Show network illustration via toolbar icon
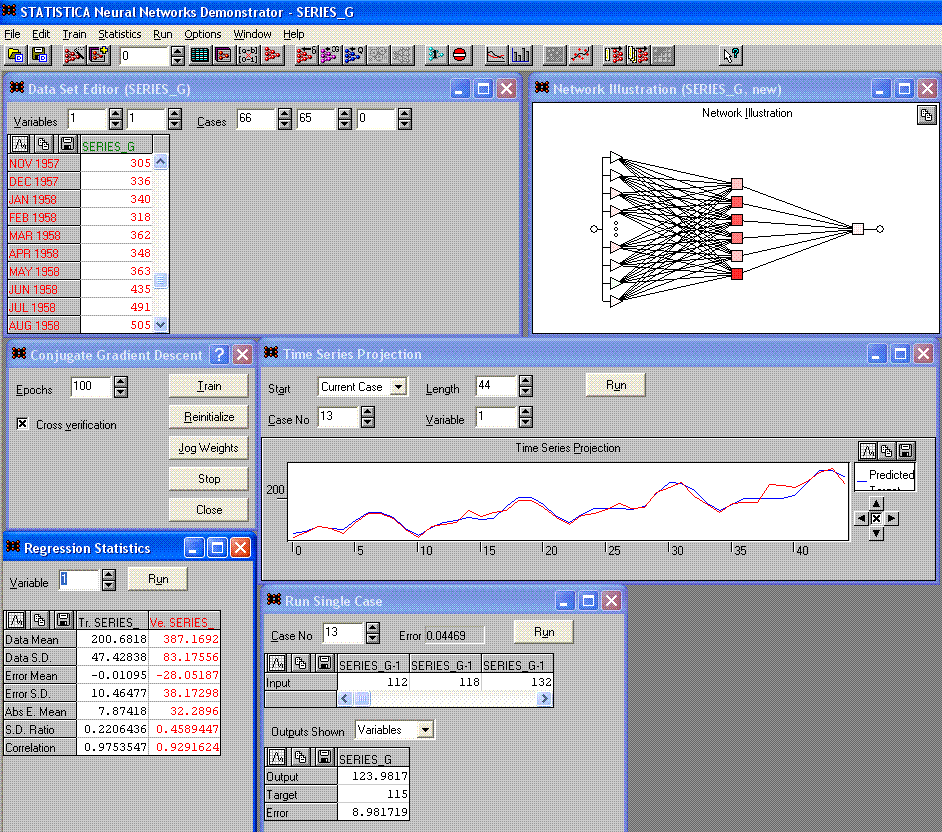Screen dimensions: 942x832 point(272,56)
